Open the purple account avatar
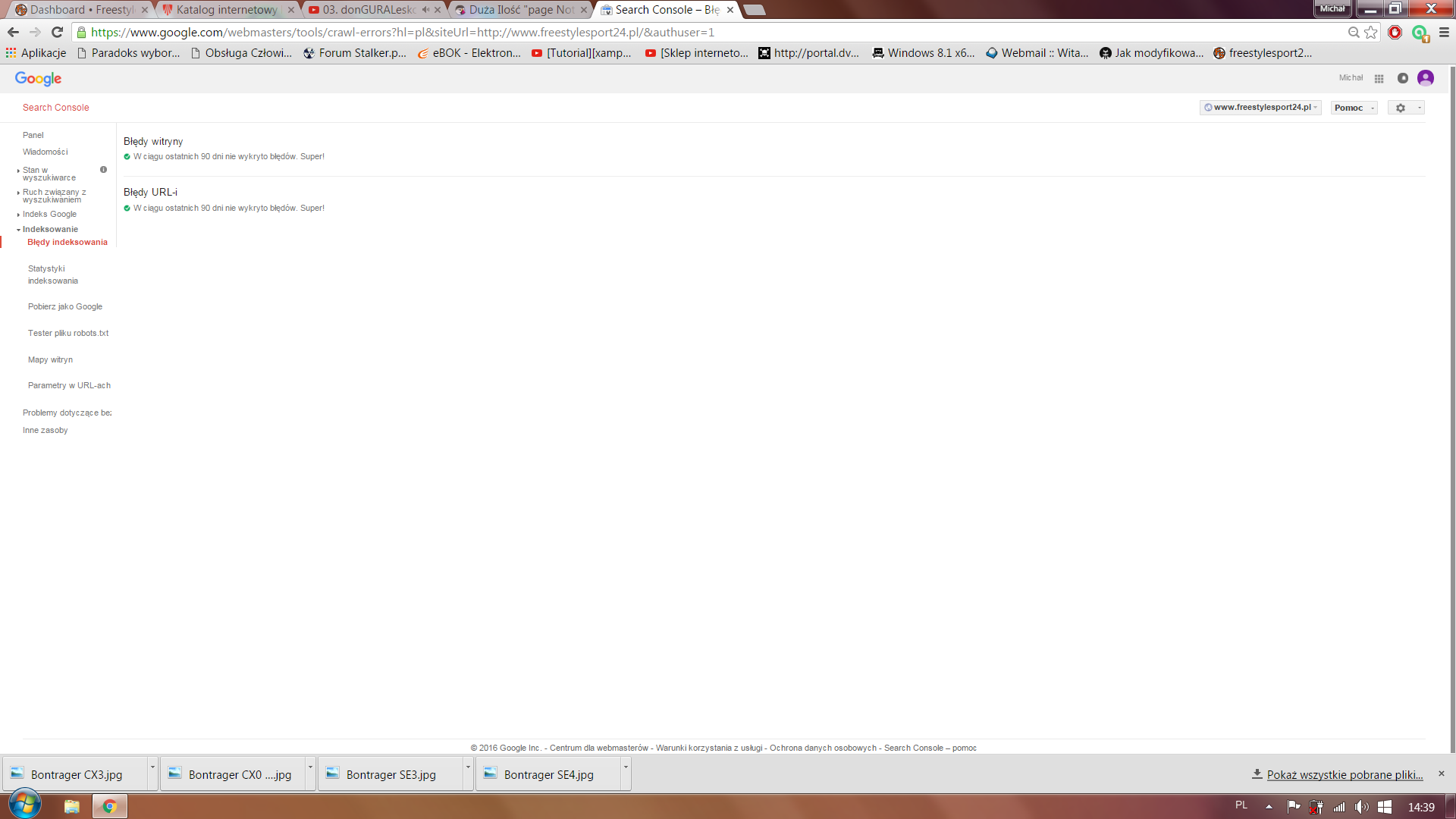 1425,78
